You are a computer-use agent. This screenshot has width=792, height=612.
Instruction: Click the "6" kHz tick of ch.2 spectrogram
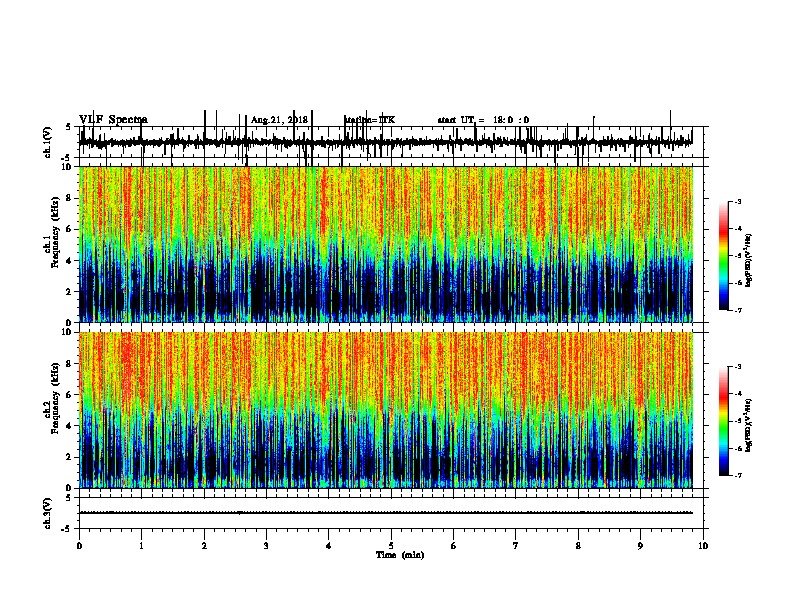[70, 394]
